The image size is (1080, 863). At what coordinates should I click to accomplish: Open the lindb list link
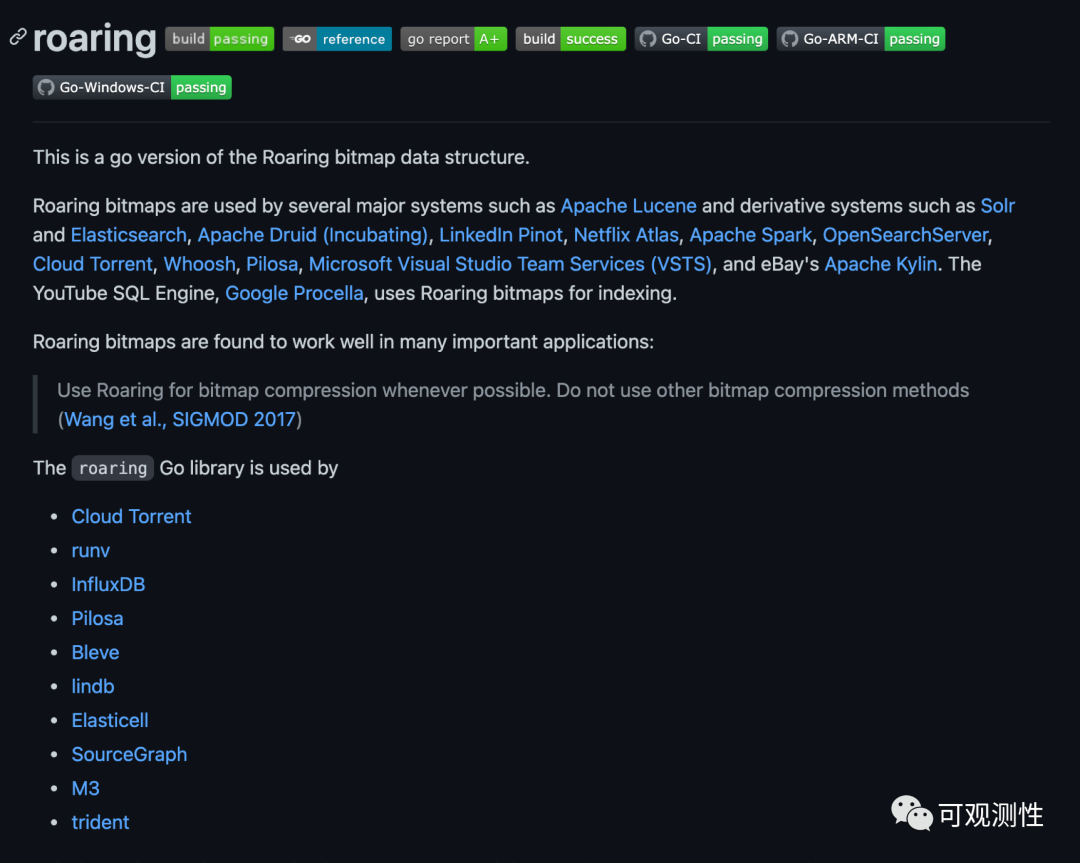point(93,687)
